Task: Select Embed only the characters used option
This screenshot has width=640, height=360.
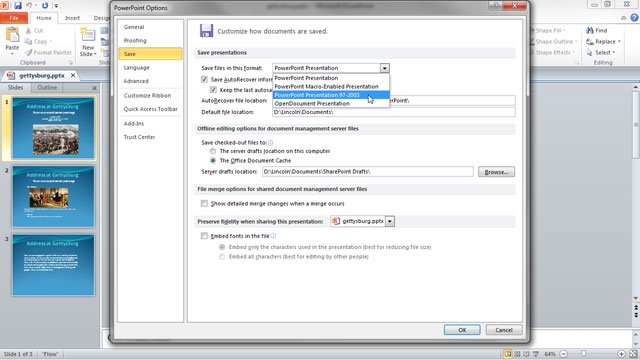Action: click(222, 247)
